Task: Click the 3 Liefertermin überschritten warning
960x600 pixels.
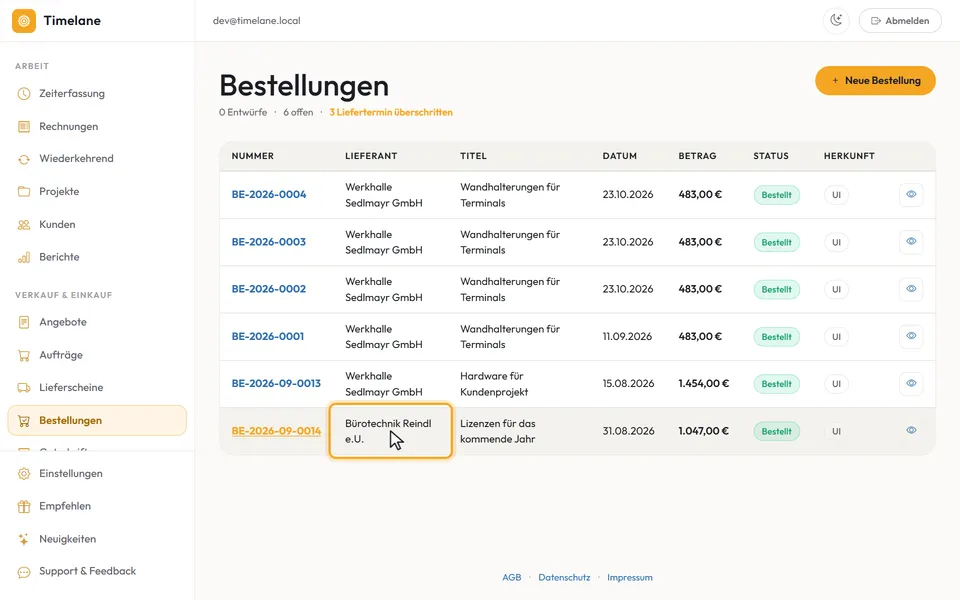Action: pyautogui.click(x=391, y=113)
